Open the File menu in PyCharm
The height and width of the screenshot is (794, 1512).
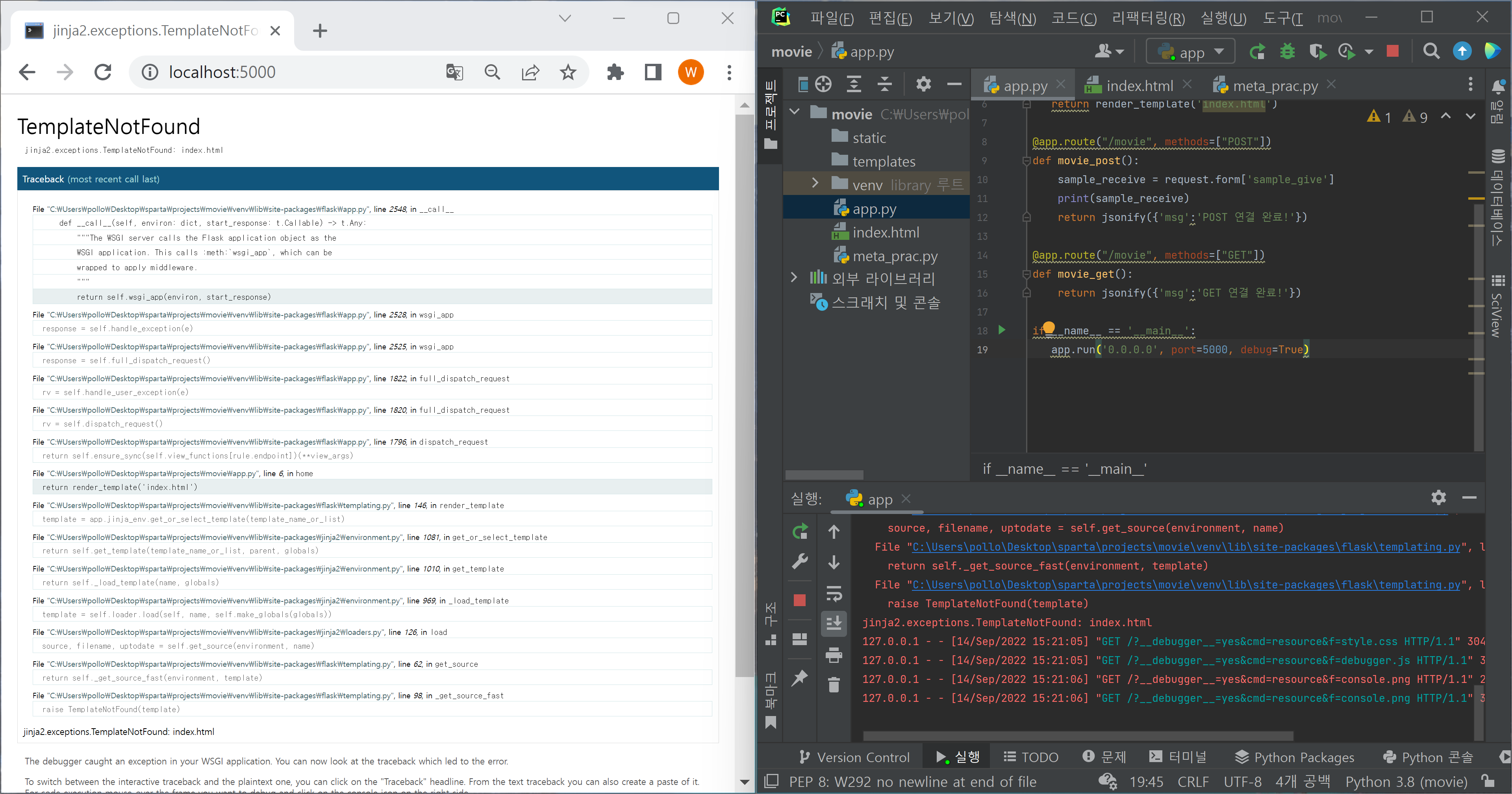click(832, 18)
